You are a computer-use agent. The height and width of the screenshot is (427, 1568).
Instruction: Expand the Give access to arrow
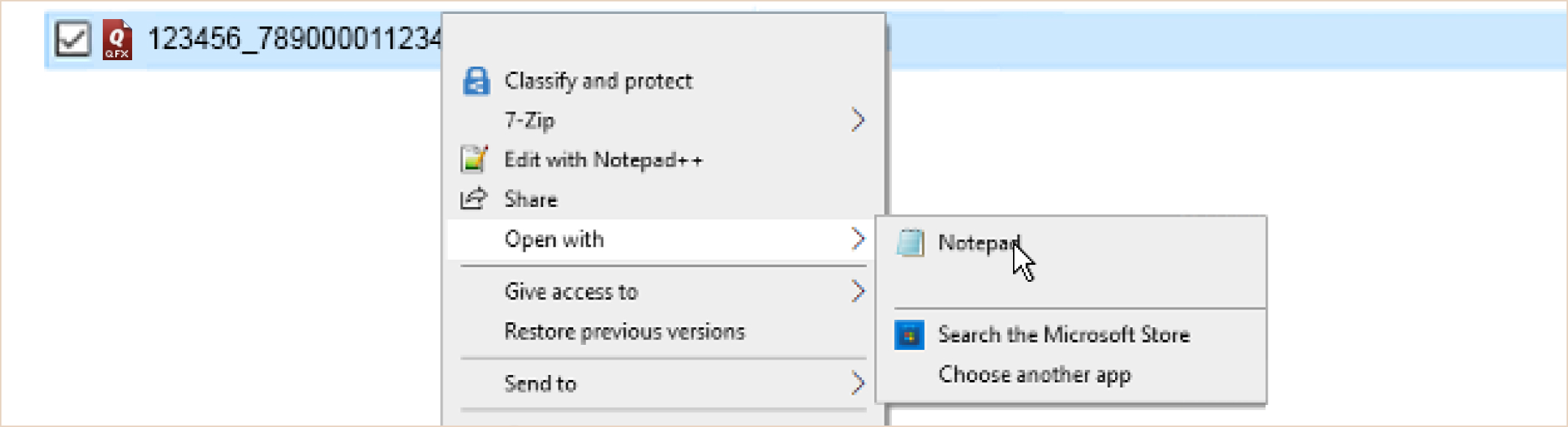[x=857, y=291]
